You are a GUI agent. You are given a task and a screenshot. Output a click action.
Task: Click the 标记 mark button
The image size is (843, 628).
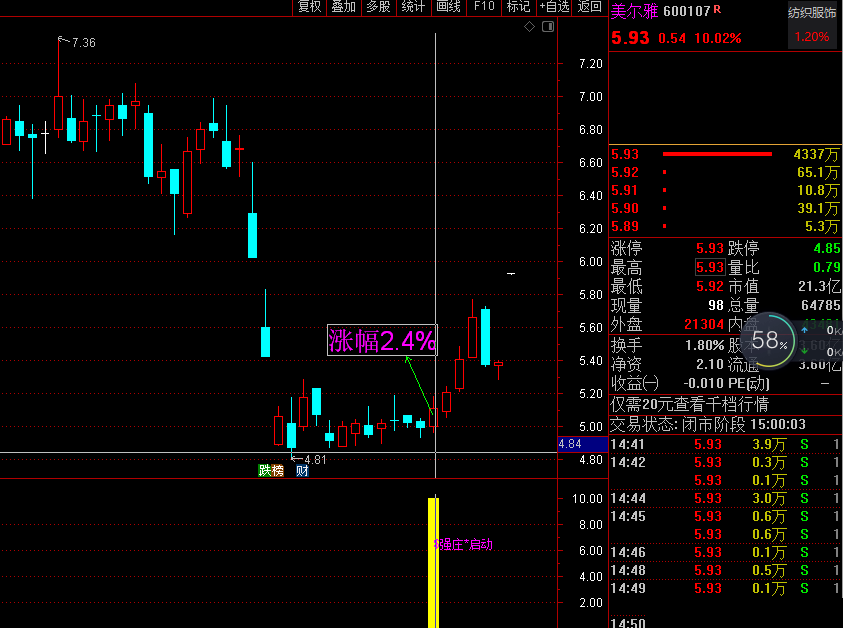point(519,6)
